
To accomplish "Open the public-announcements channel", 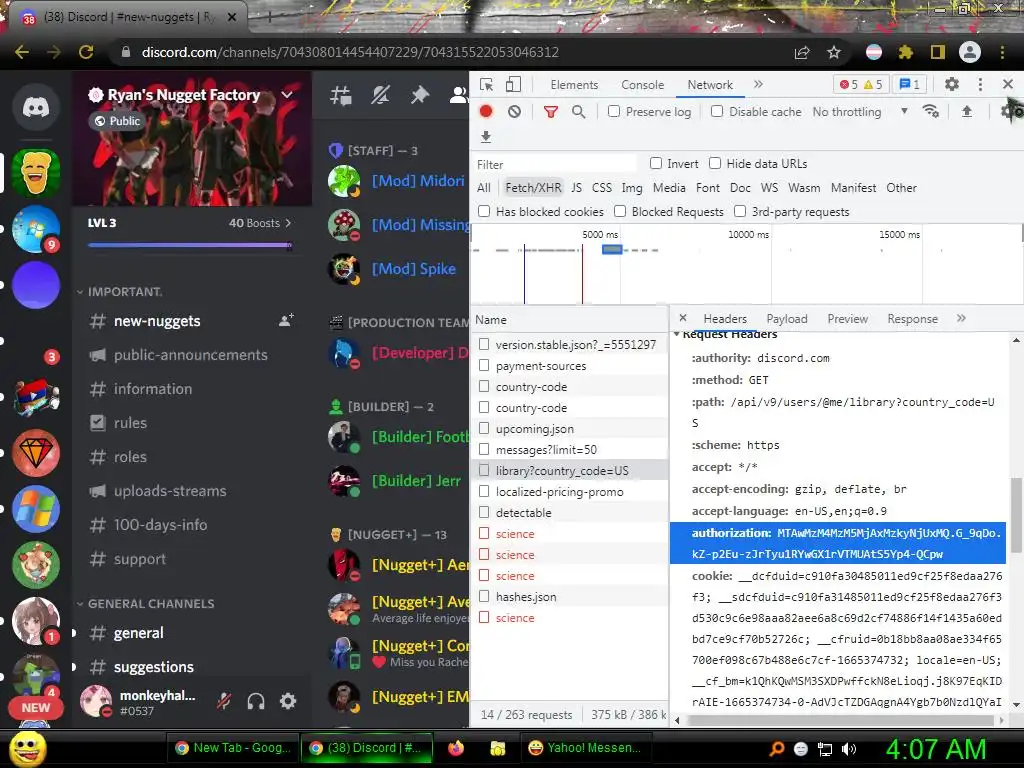I will (190, 355).
